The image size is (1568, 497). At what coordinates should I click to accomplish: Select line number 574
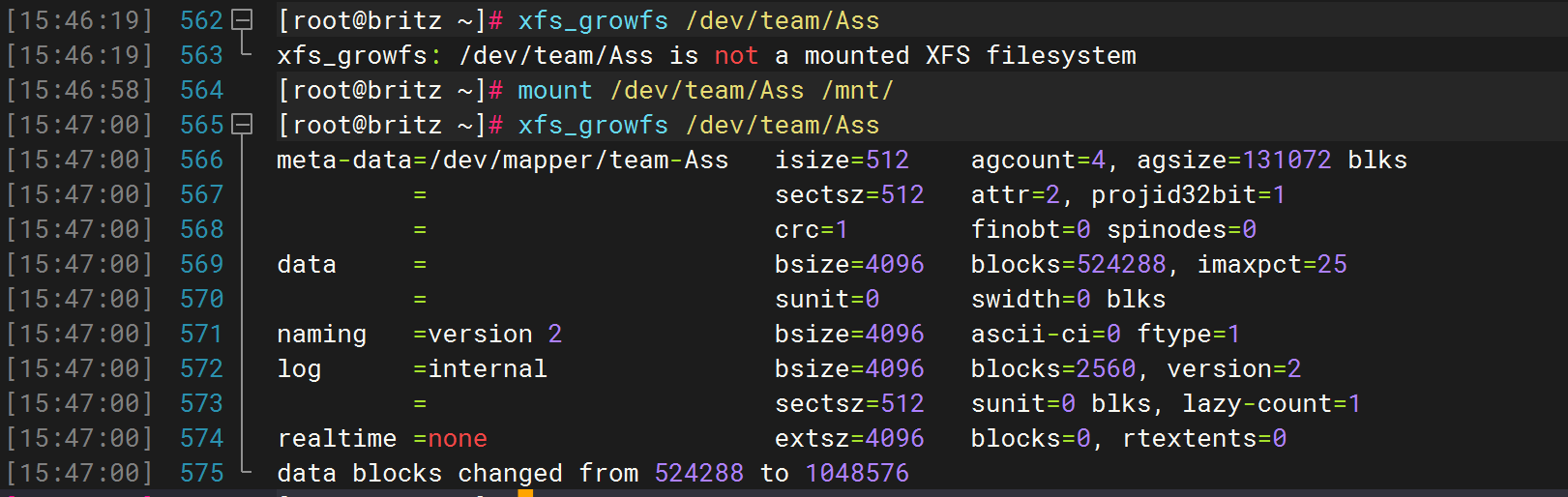point(201,438)
